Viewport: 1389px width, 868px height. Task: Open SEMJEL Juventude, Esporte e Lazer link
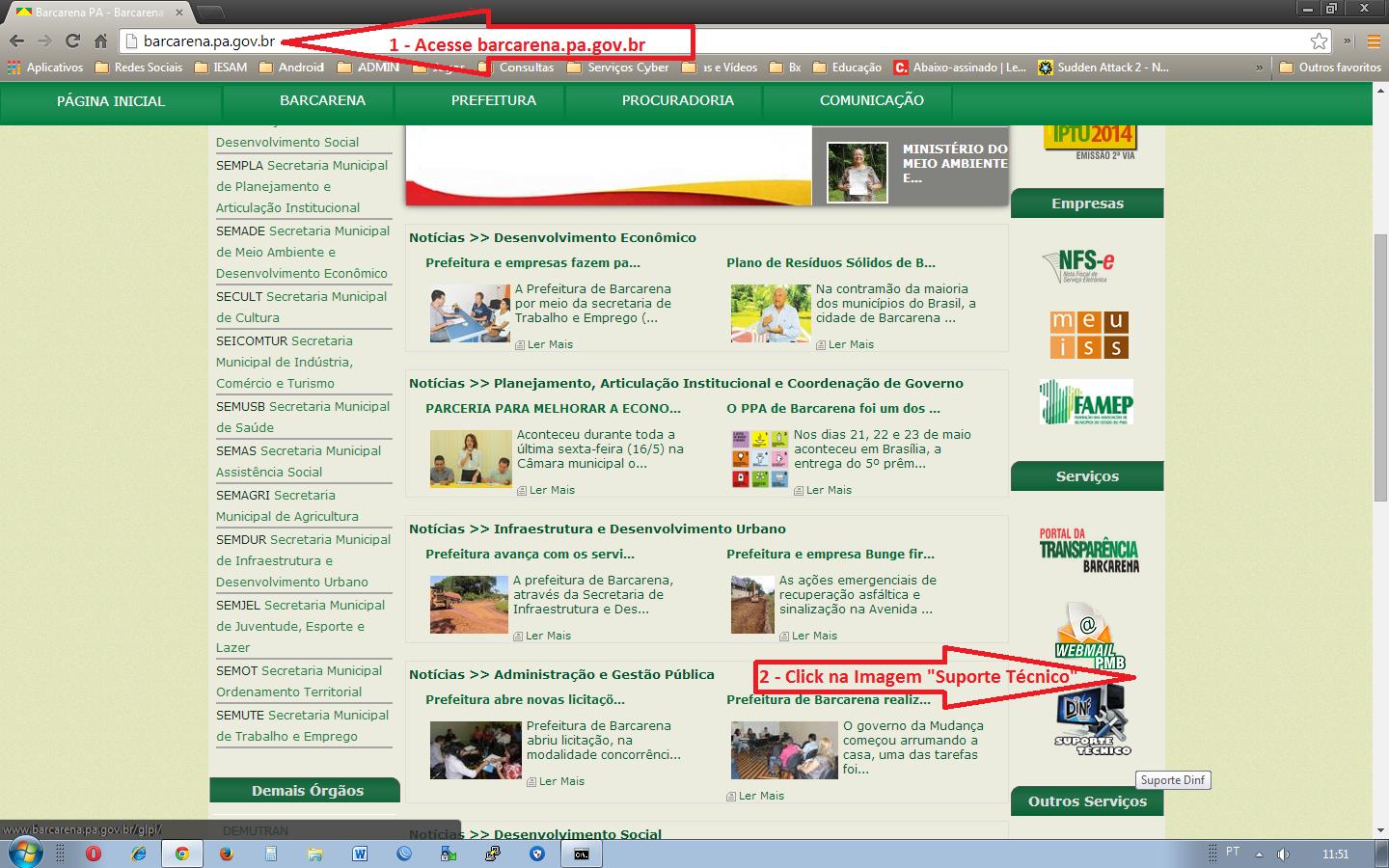(x=300, y=626)
